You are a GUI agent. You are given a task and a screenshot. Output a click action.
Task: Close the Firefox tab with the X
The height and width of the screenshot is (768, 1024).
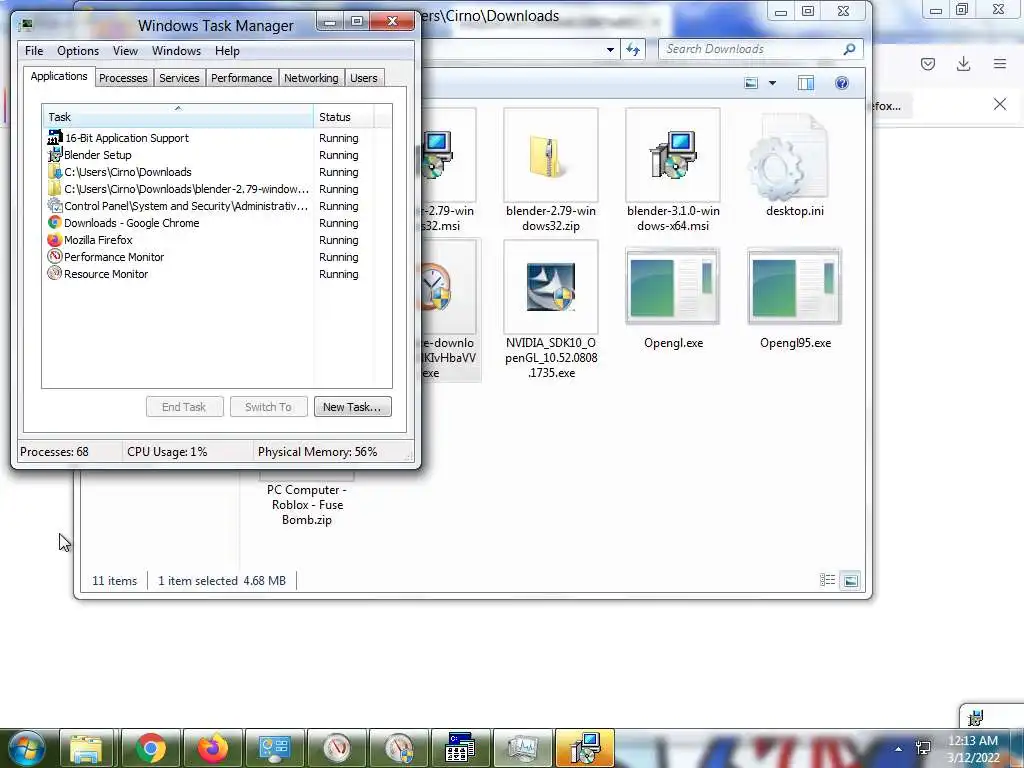pyautogui.click(x=1000, y=104)
